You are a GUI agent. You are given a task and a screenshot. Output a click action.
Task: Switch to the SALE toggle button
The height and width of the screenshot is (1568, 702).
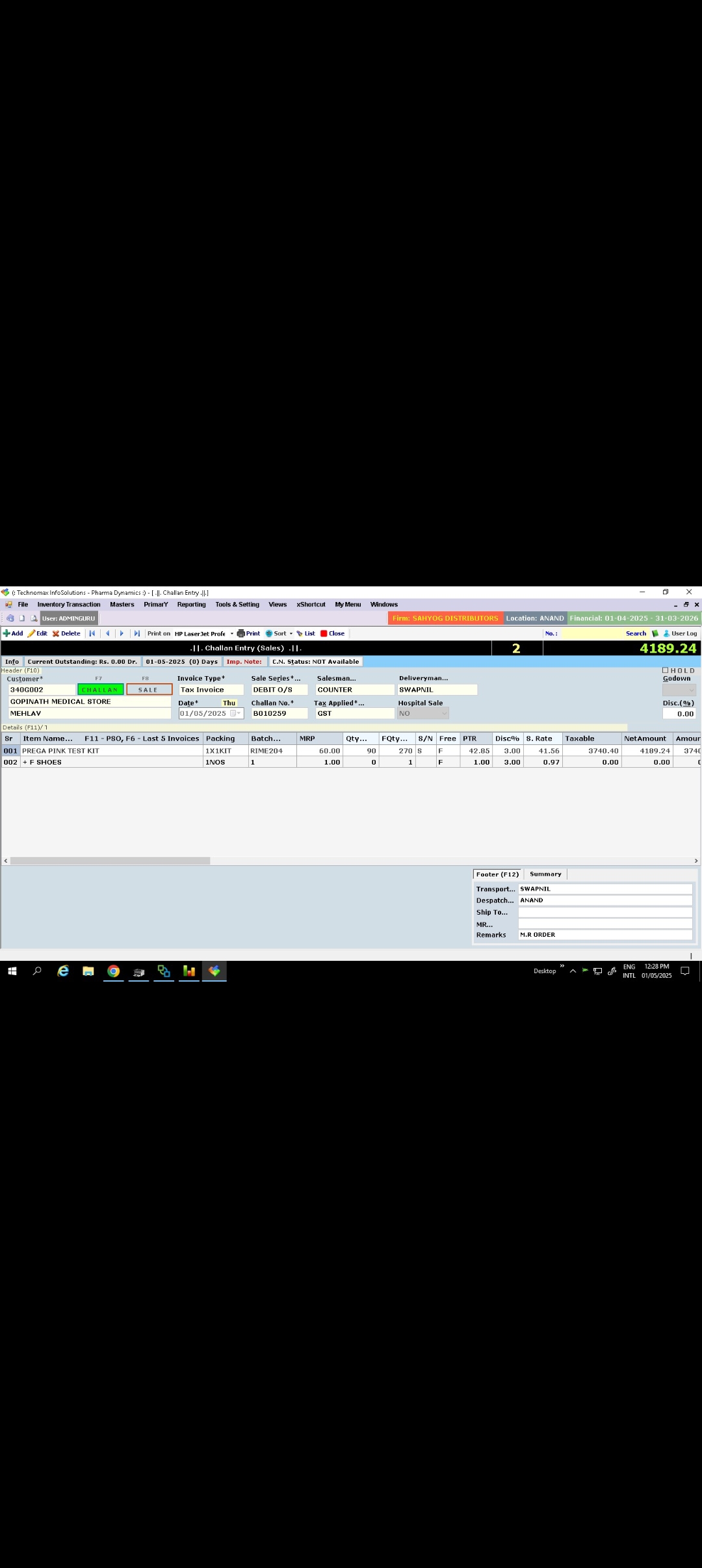click(x=149, y=690)
